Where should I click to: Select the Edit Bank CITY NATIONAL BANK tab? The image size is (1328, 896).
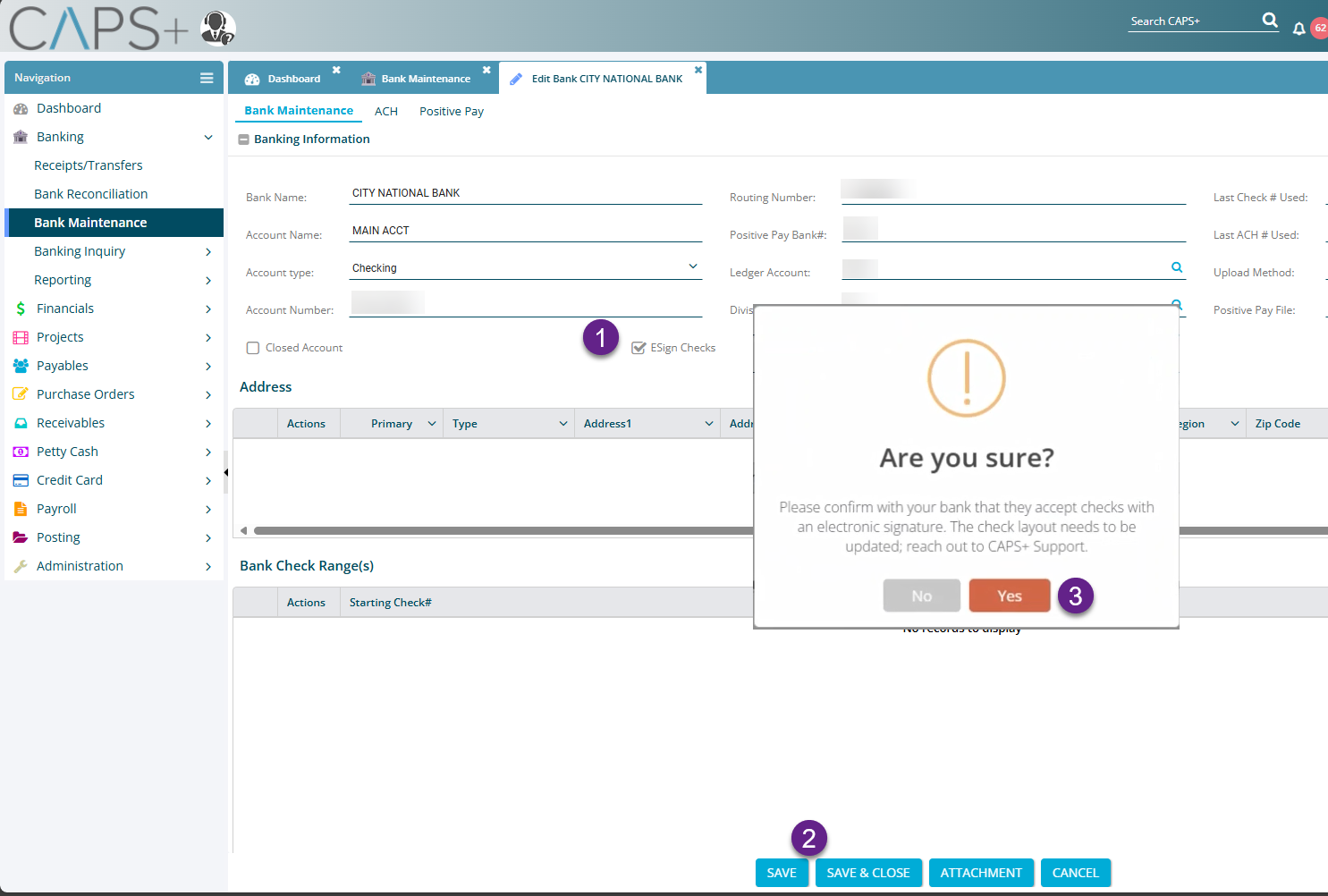pos(603,79)
